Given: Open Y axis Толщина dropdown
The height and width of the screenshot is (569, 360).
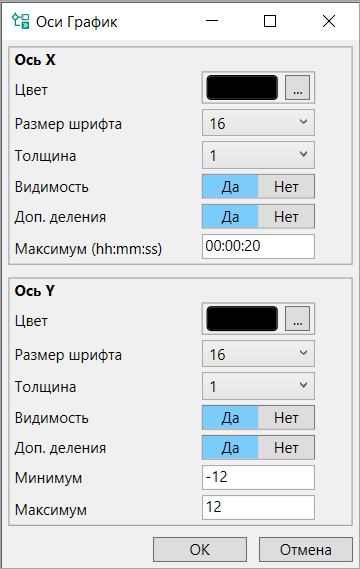Looking at the screenshot, I should (258, 386).
